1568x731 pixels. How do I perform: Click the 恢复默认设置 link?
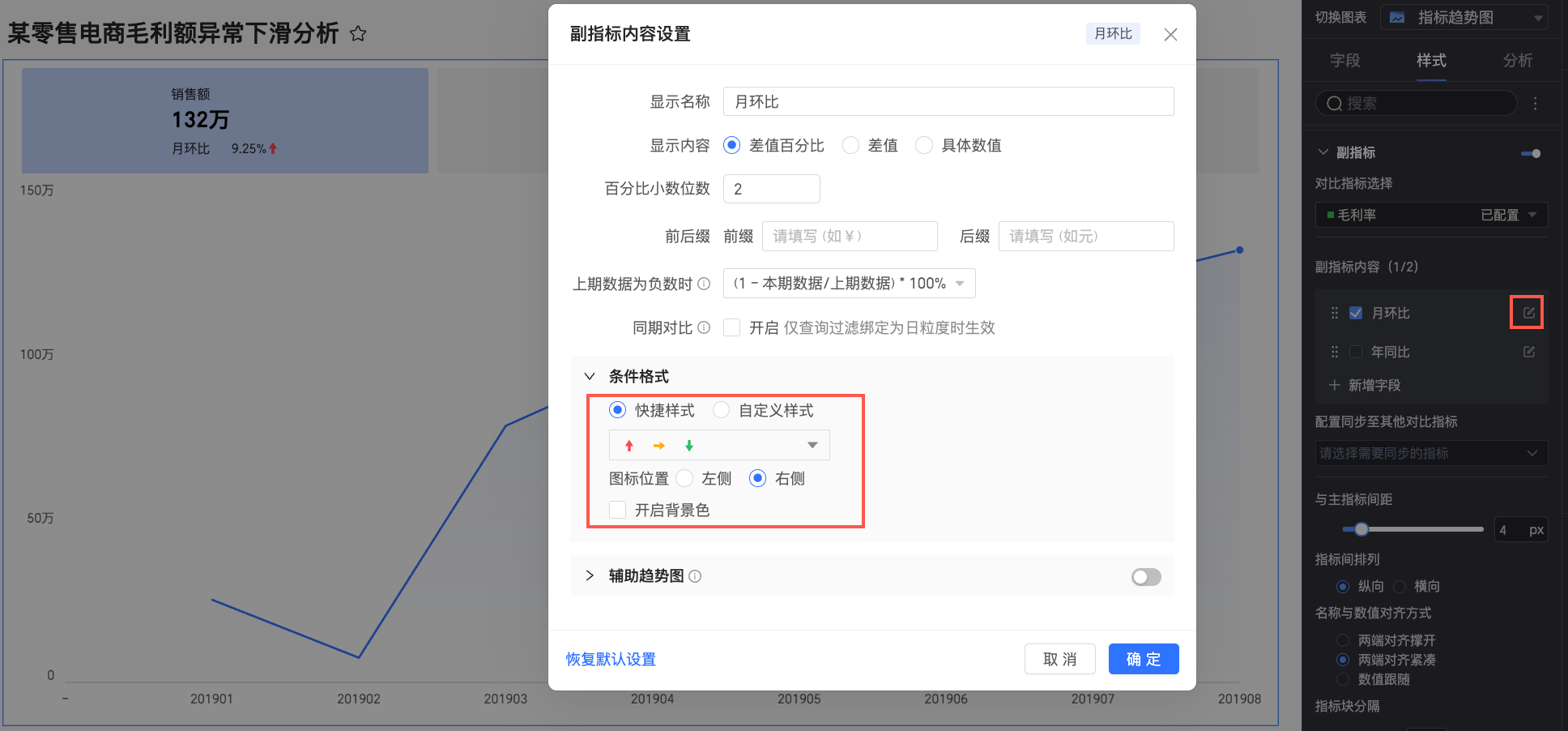pyautogui.click(x=611, y=659)
